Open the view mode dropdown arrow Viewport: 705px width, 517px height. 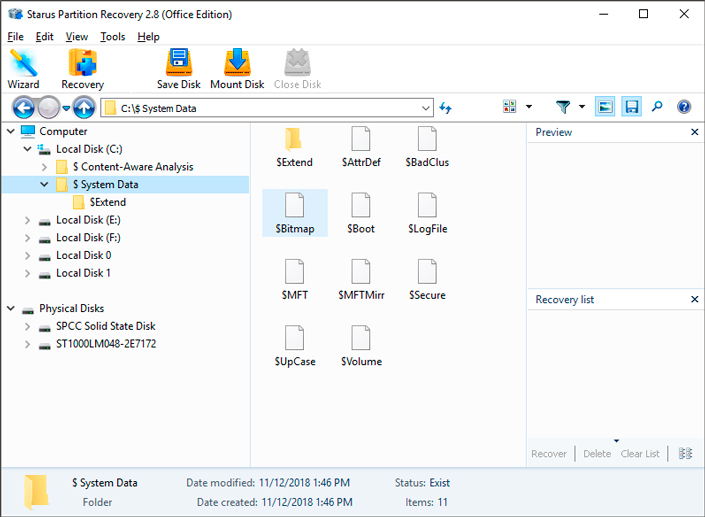[x=529, y=107]
